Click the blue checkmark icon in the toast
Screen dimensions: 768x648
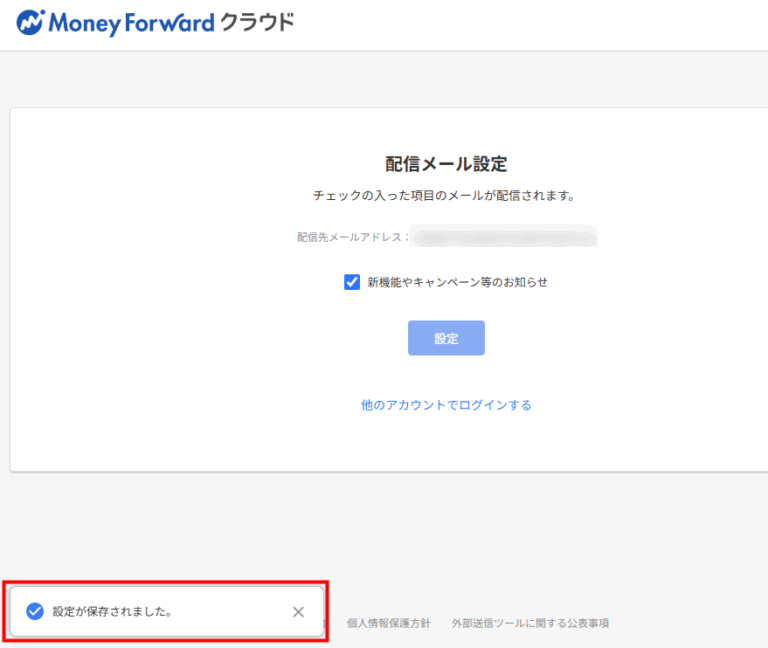35,611
